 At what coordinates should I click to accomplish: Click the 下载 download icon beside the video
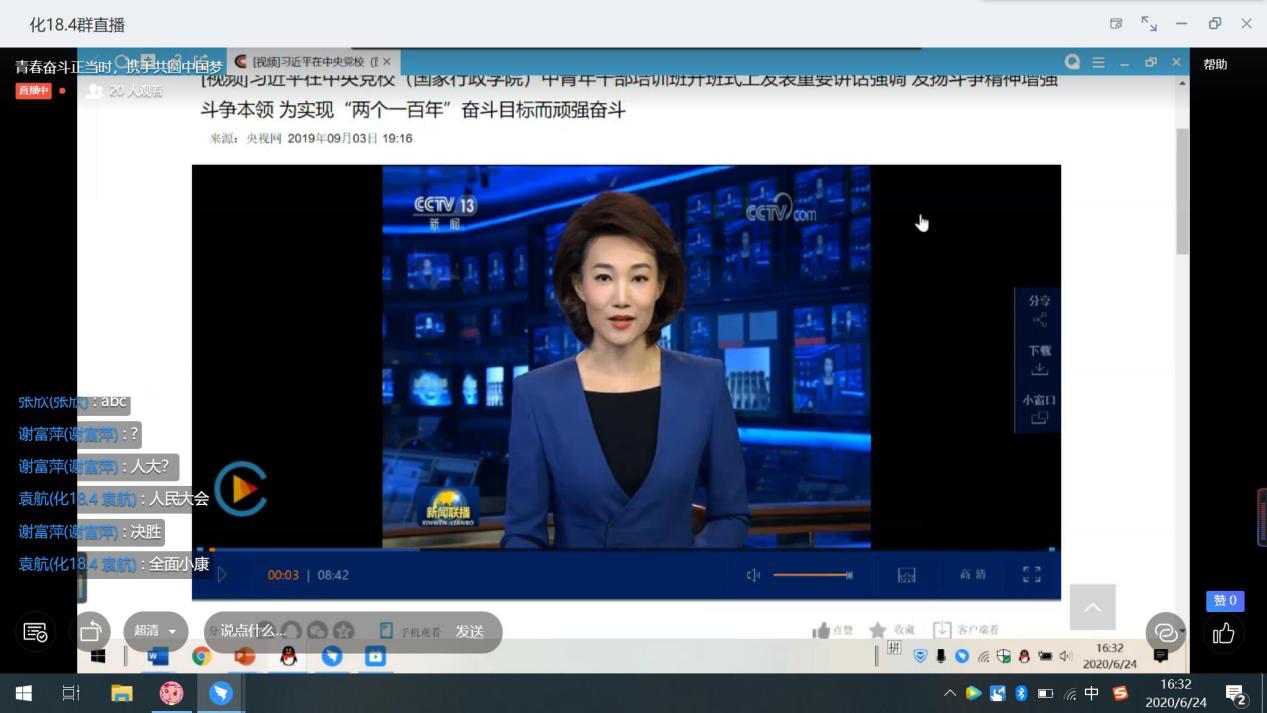1040,360
